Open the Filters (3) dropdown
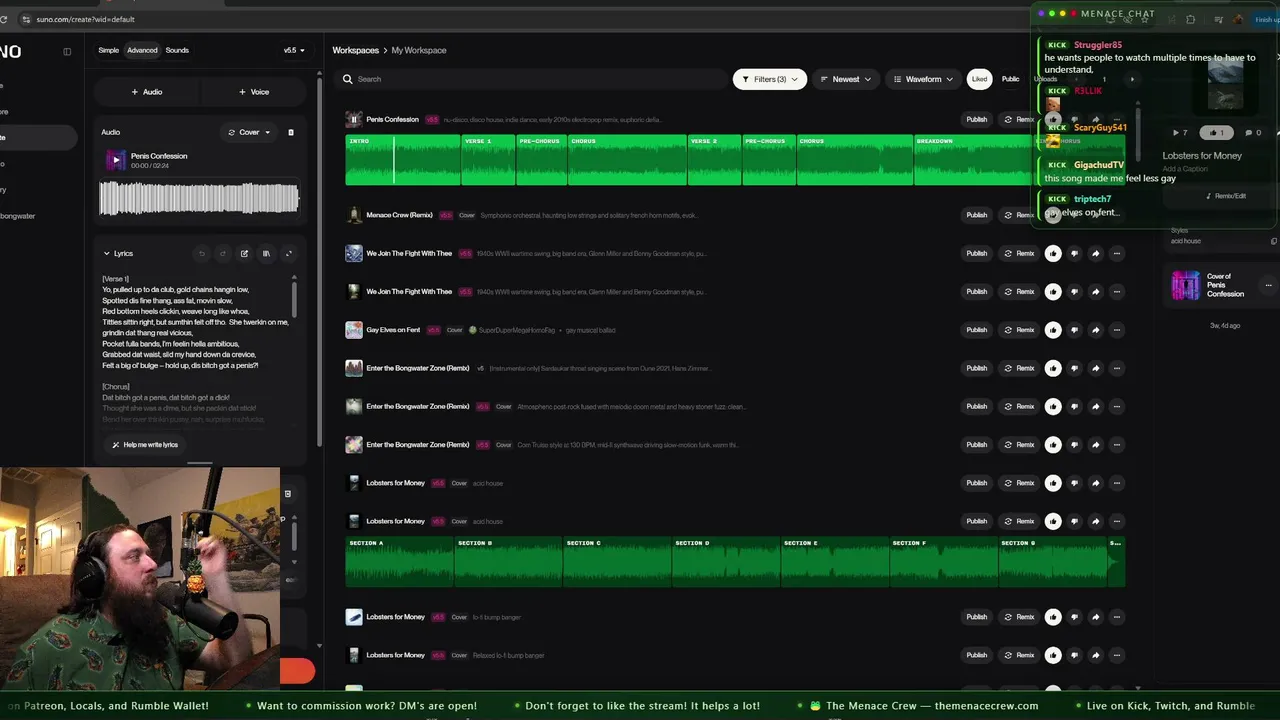 click(770, 79)
